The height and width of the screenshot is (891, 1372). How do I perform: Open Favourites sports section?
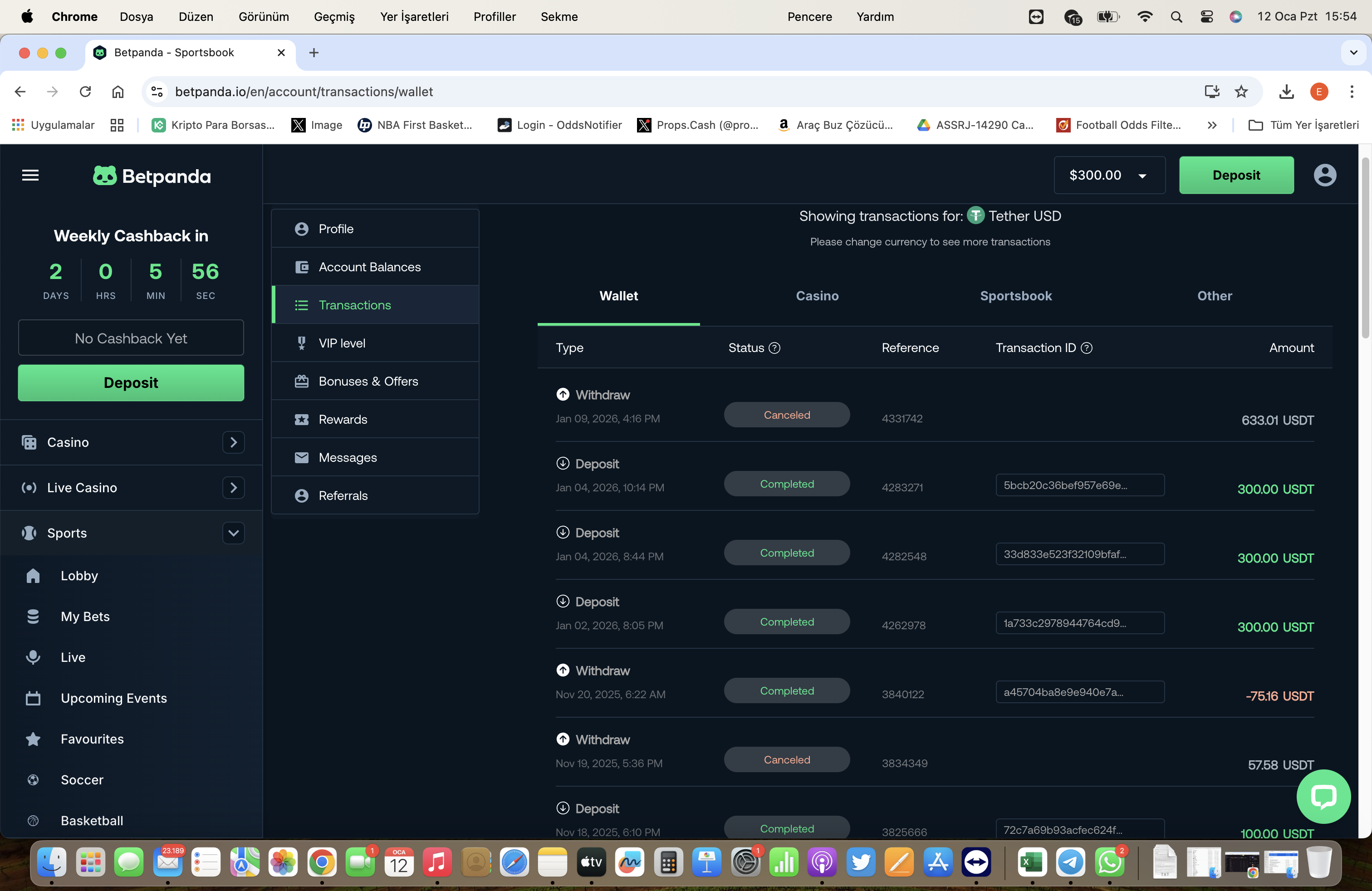[x=92, y=739]
